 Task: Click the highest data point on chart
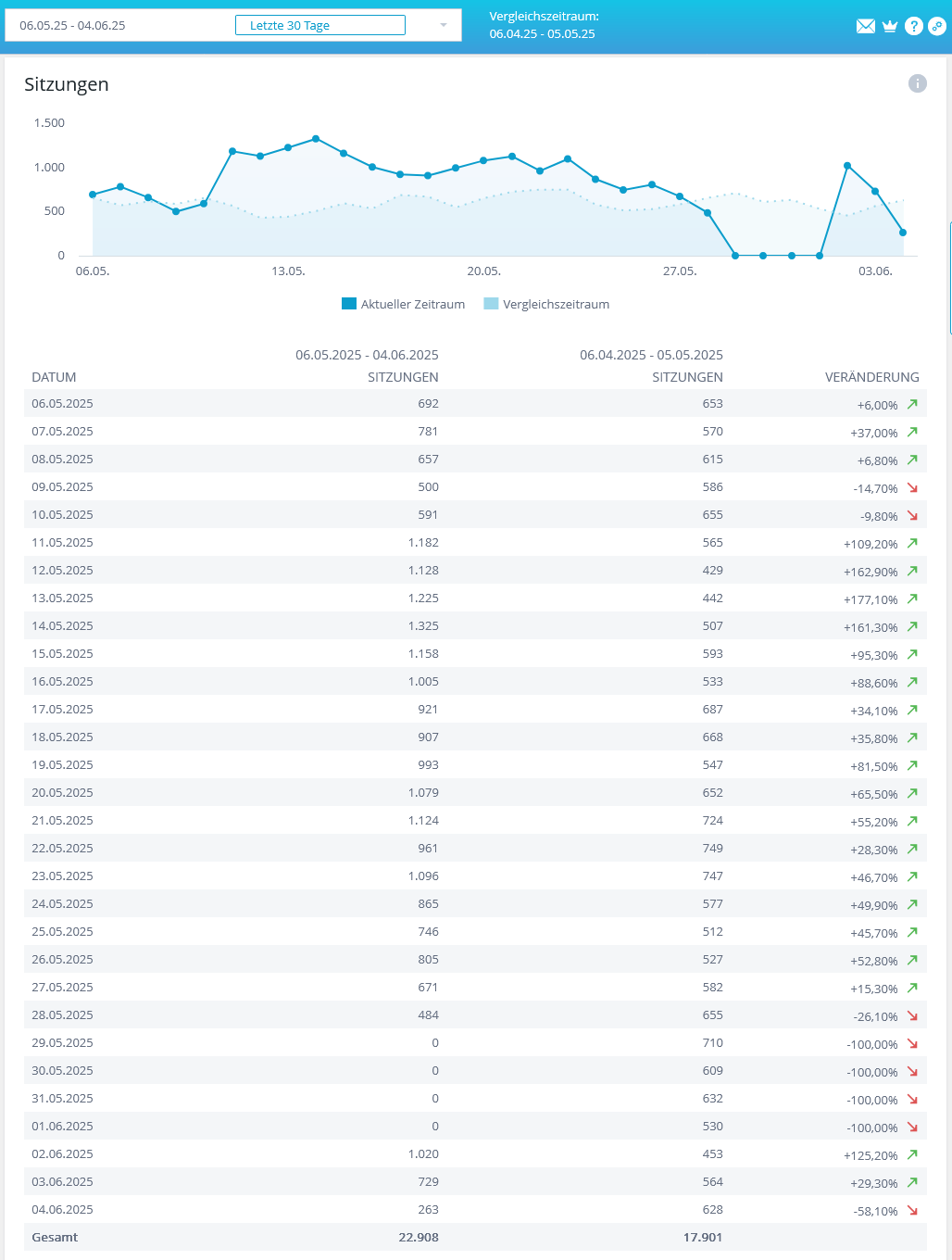(316, 139)
